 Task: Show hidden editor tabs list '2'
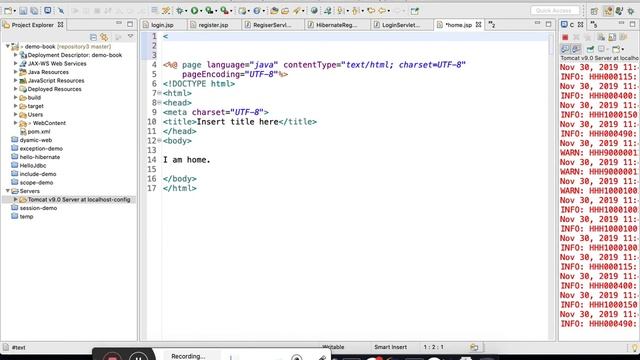(492, 25)
